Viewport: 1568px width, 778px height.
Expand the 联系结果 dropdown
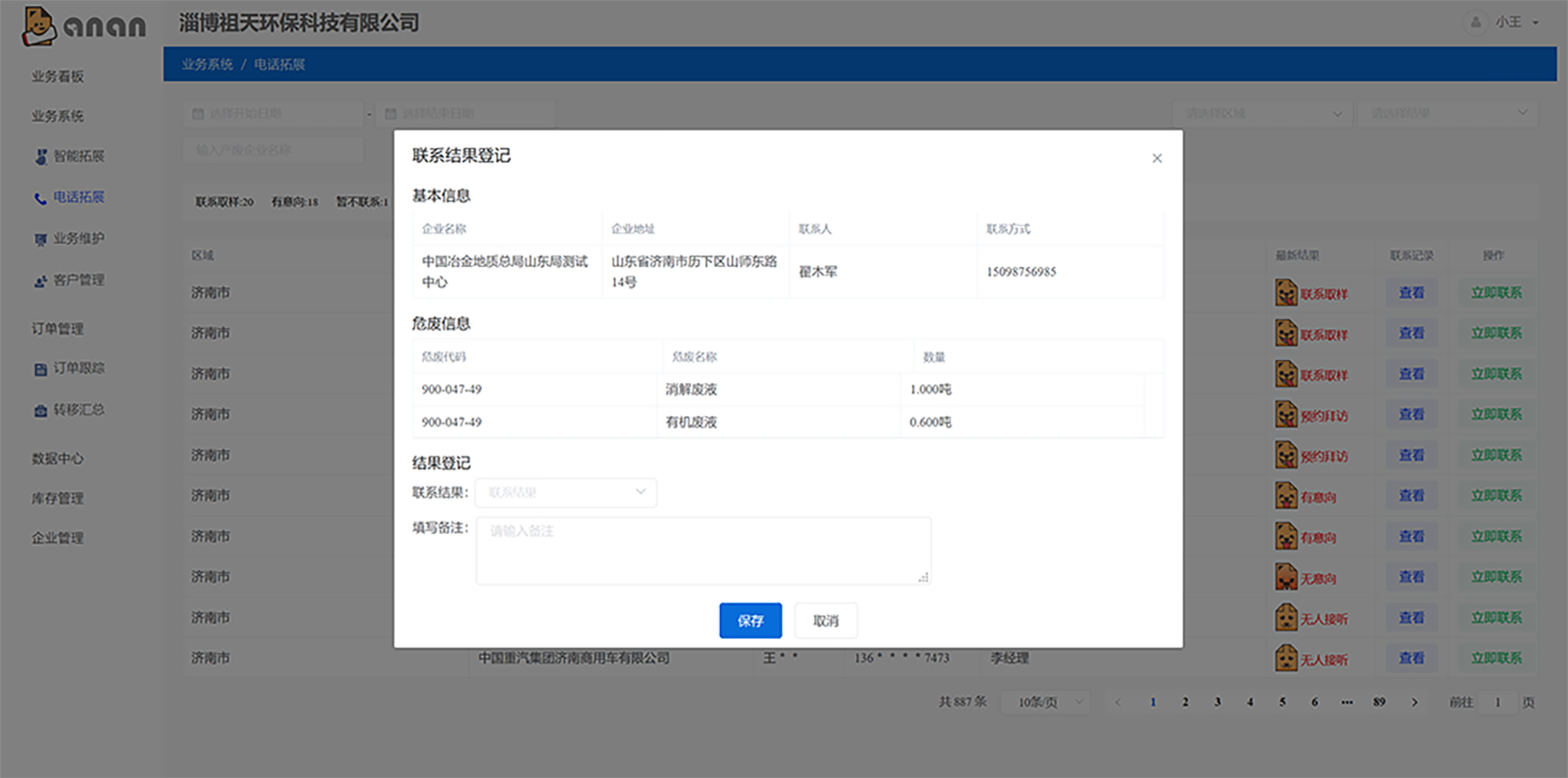pos(565,493)
